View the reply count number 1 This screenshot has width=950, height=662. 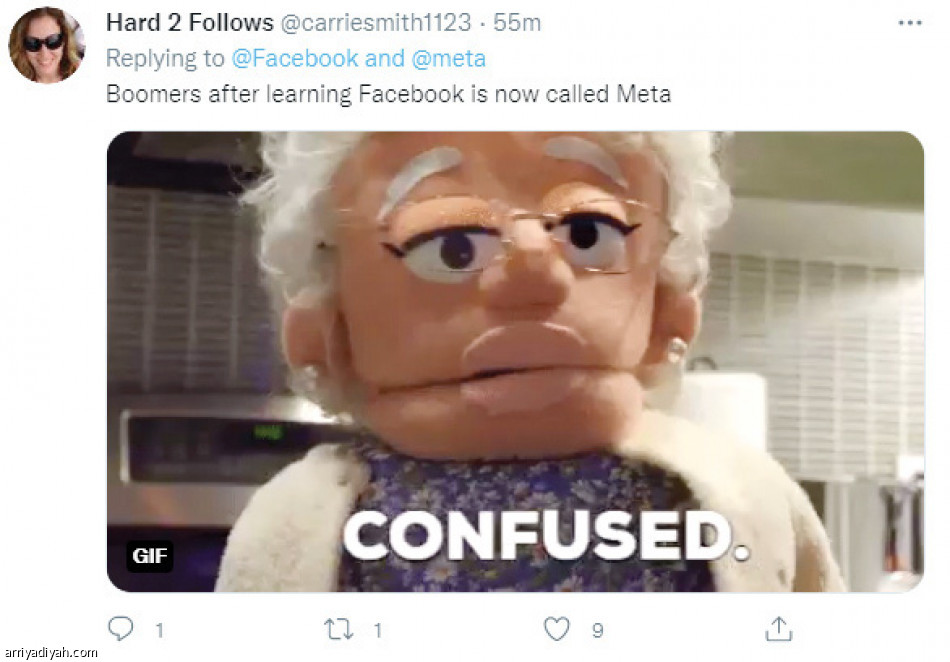point(159,631)
